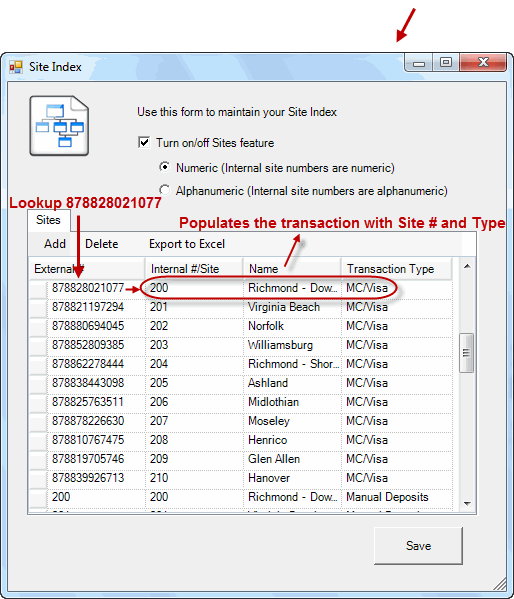Click the Williamsburg name cell
This screenshot has width=514, height=599.
(292, 346)
